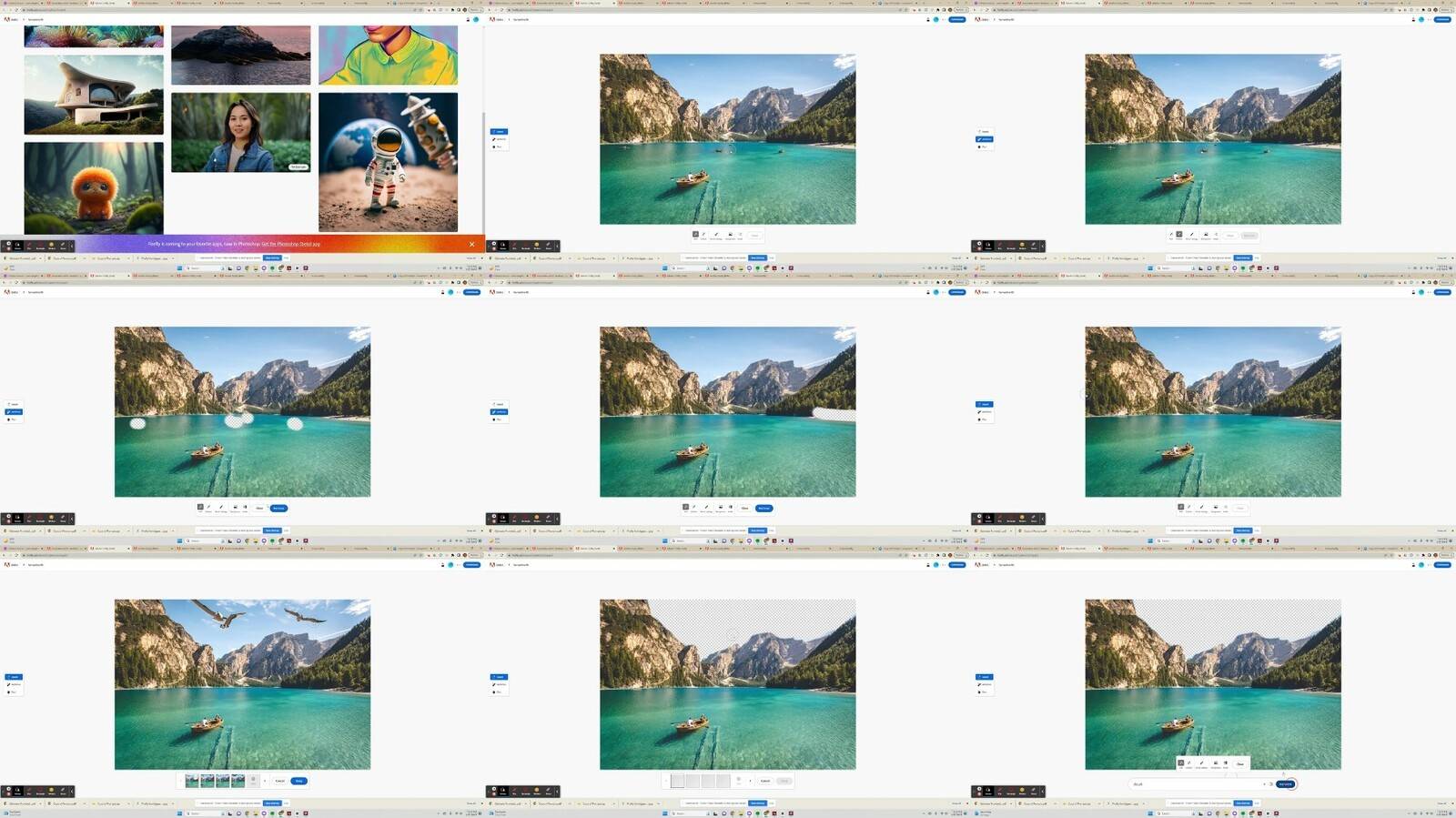Click 'Try prompt' on the woman portrait
The height and width of the screenshot is (818, 1456).
[x=298, y=167]
